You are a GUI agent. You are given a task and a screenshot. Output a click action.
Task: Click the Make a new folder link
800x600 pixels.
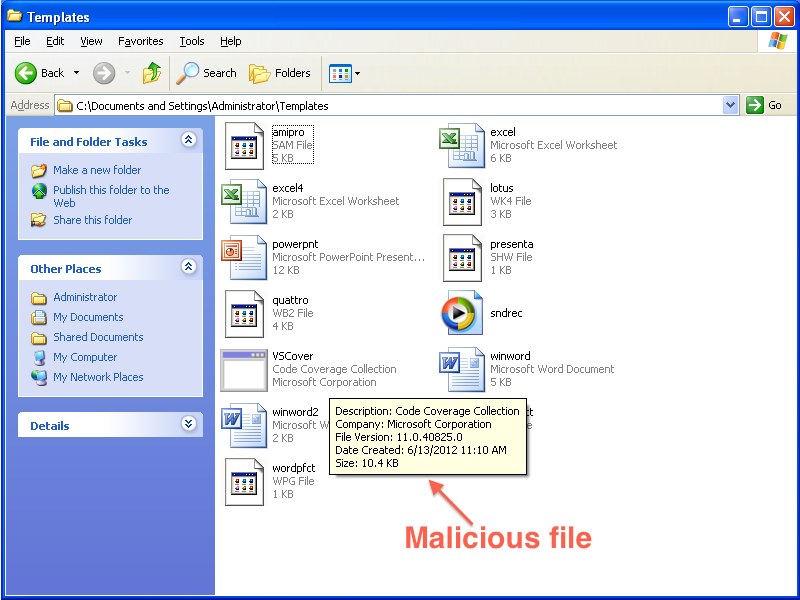[97, 170]
